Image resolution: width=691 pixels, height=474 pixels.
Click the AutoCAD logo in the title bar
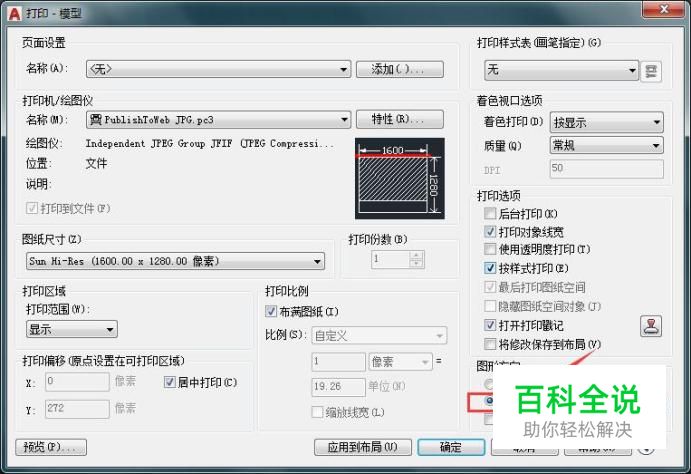(14, 14)
